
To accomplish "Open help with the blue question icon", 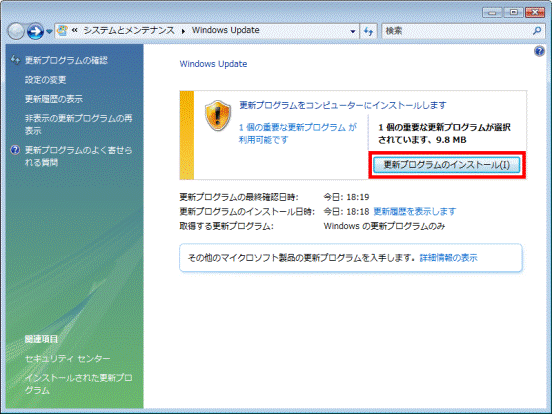I will tap(539, 51).
